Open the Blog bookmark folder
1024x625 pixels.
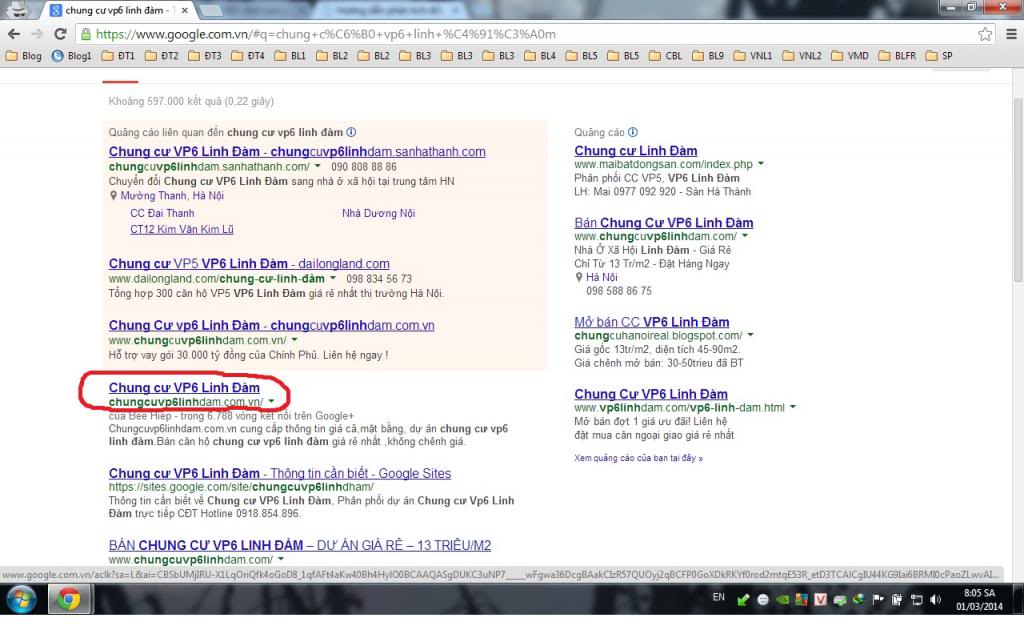[x=24, y=56]
